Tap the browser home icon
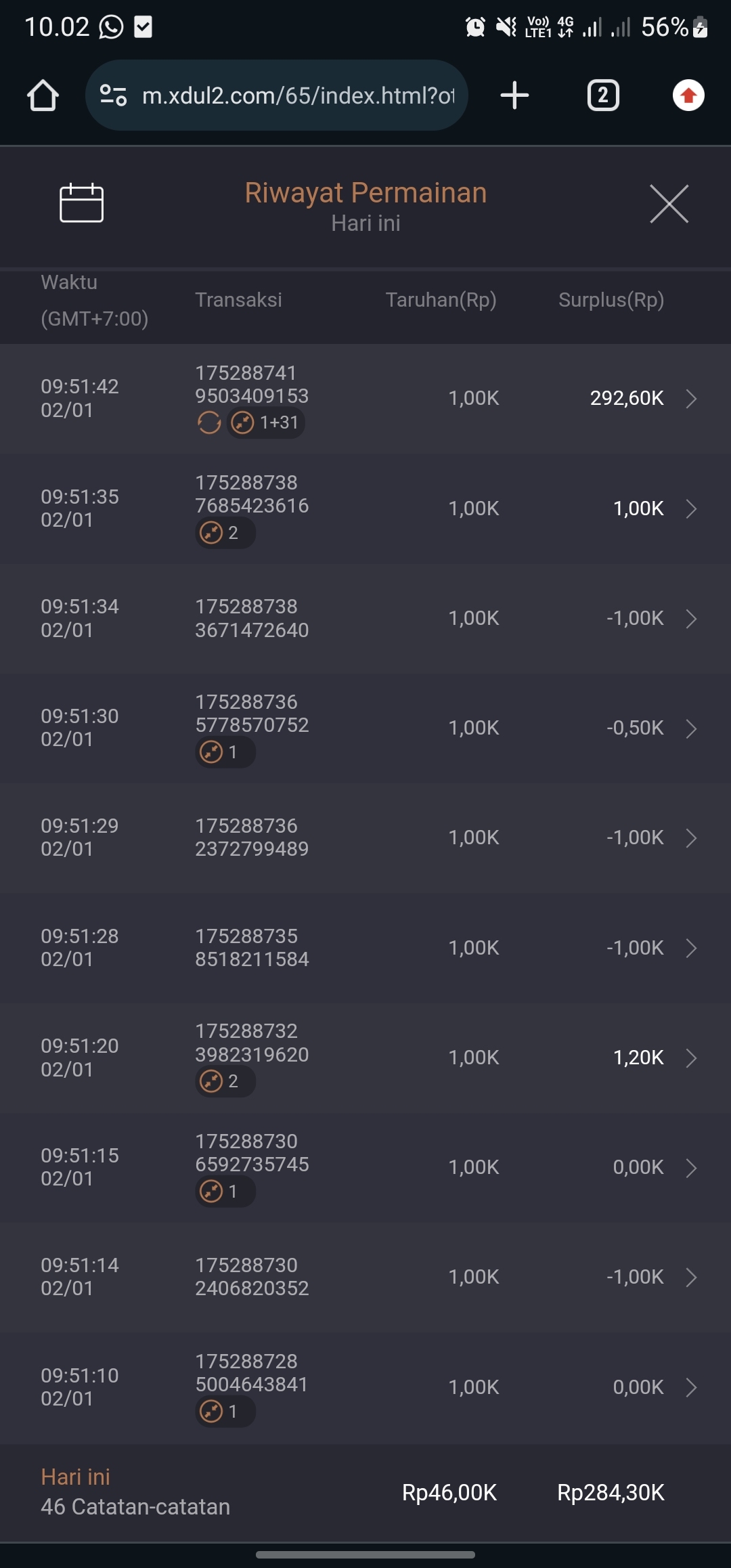Viewport: 731px width, 1568px height. coord(43,95)
